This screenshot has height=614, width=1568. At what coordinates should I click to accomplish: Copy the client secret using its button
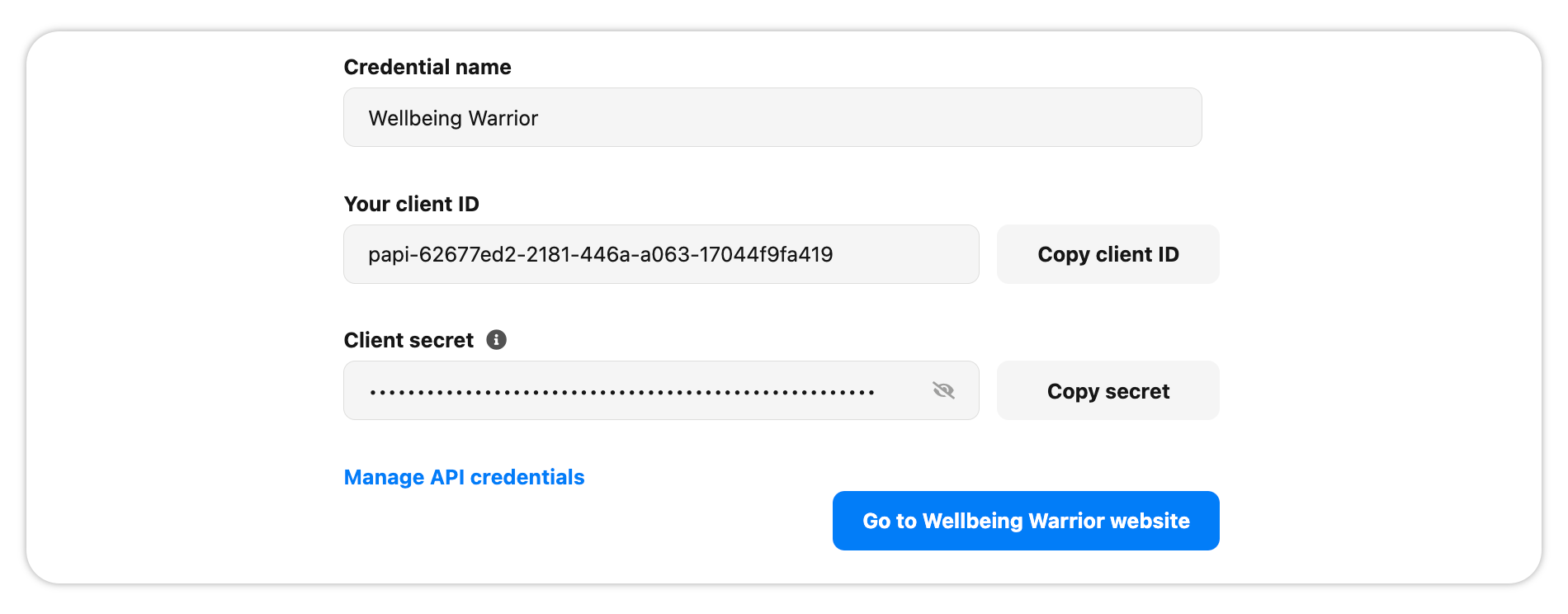coord(1108,390)
